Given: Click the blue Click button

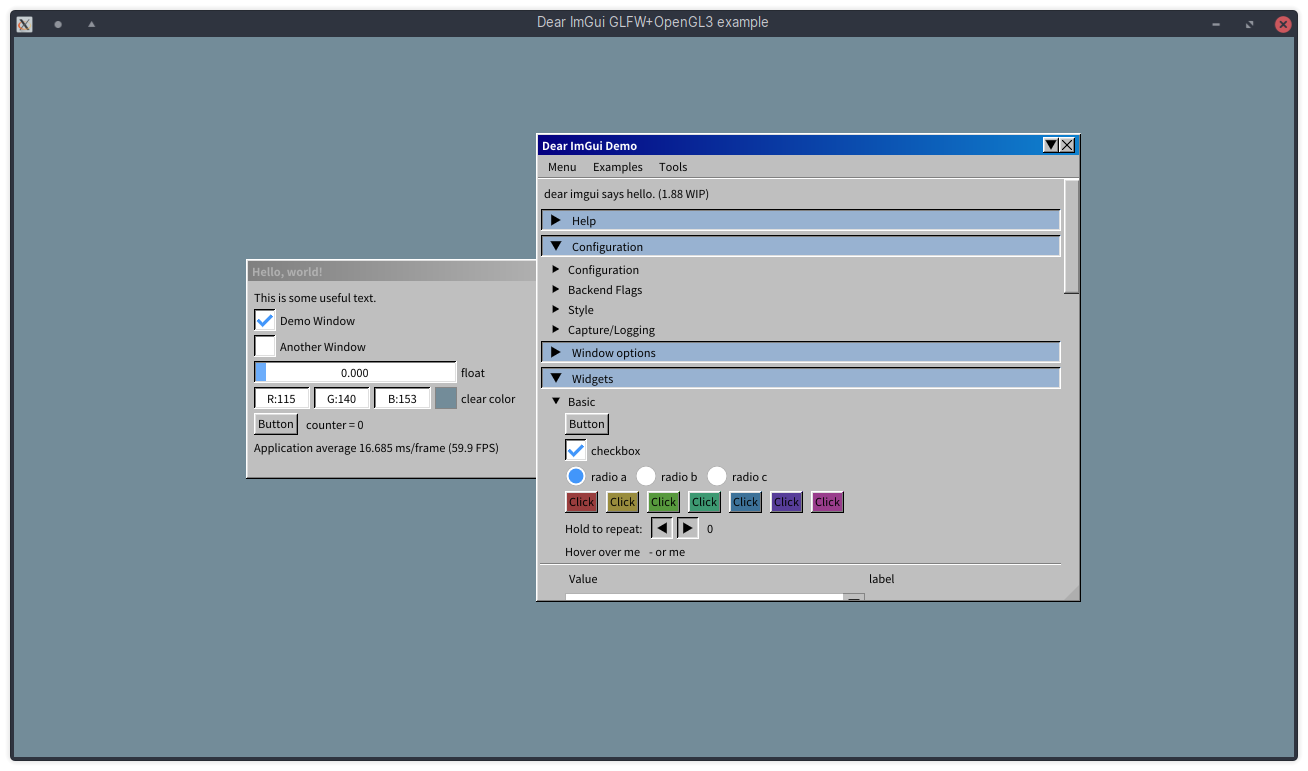Looking at the screenshot, I should point(746,502).
